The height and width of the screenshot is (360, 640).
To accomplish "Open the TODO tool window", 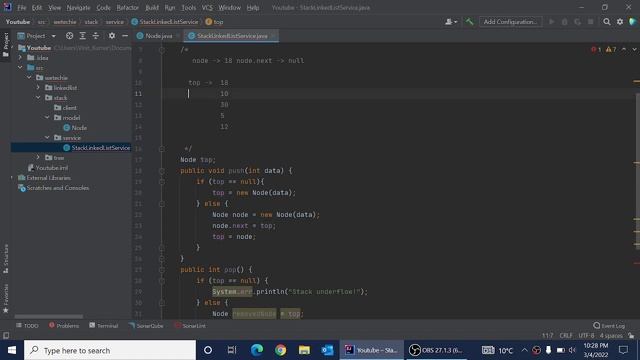I will pos(27,326).
